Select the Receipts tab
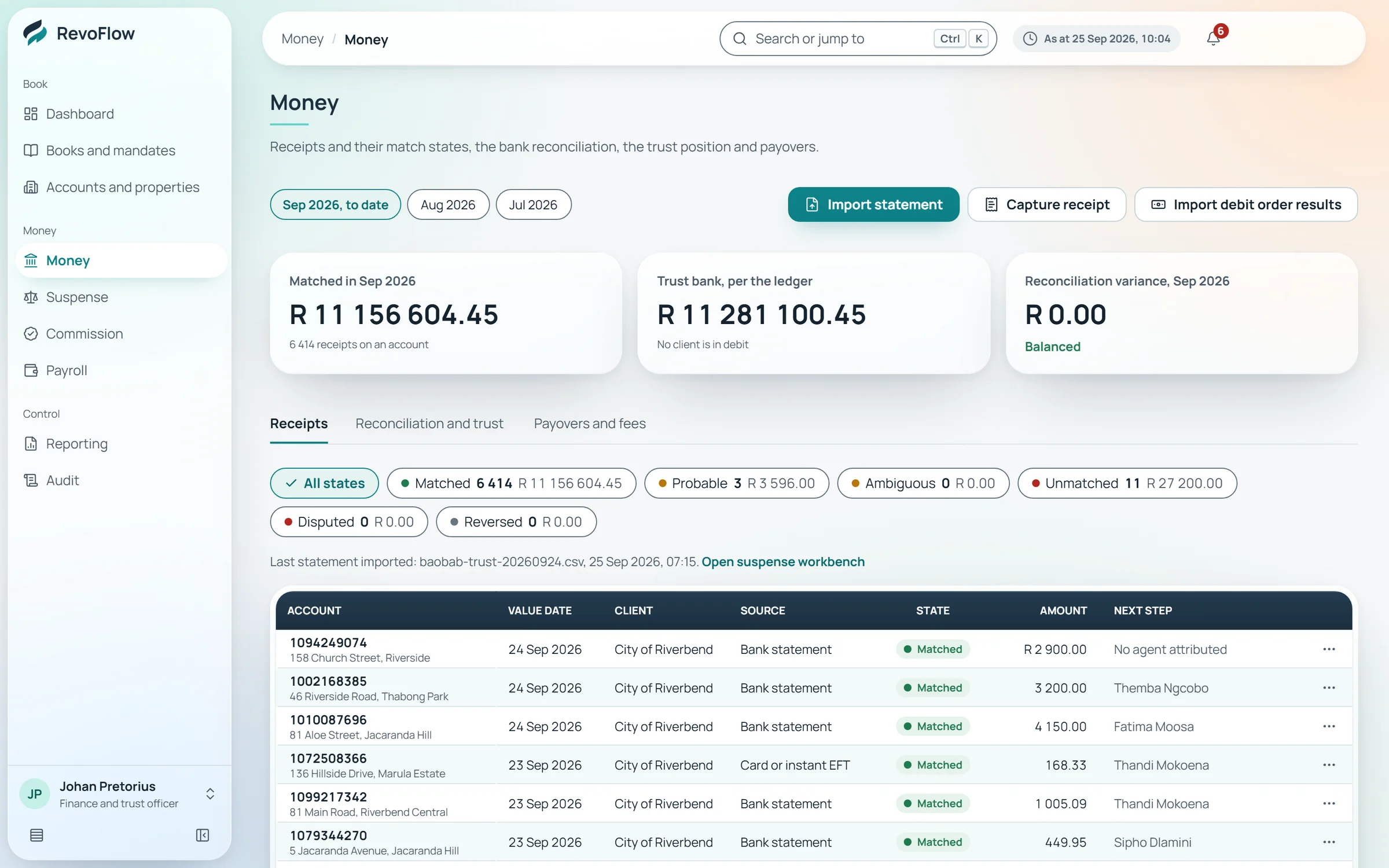 pos(299,424)
